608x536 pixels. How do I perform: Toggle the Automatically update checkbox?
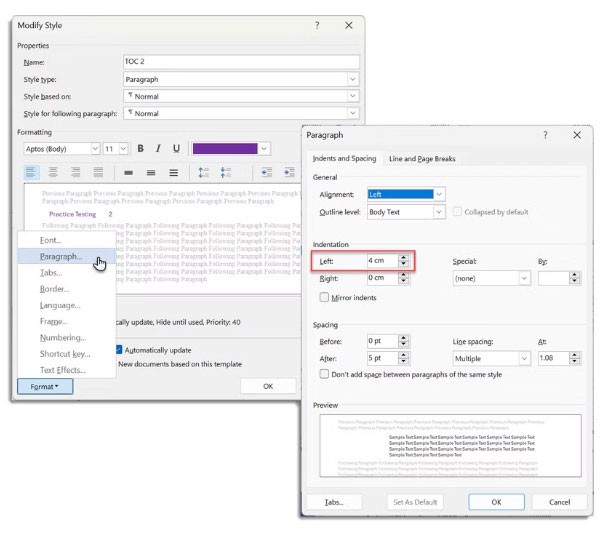coord(119,350)
